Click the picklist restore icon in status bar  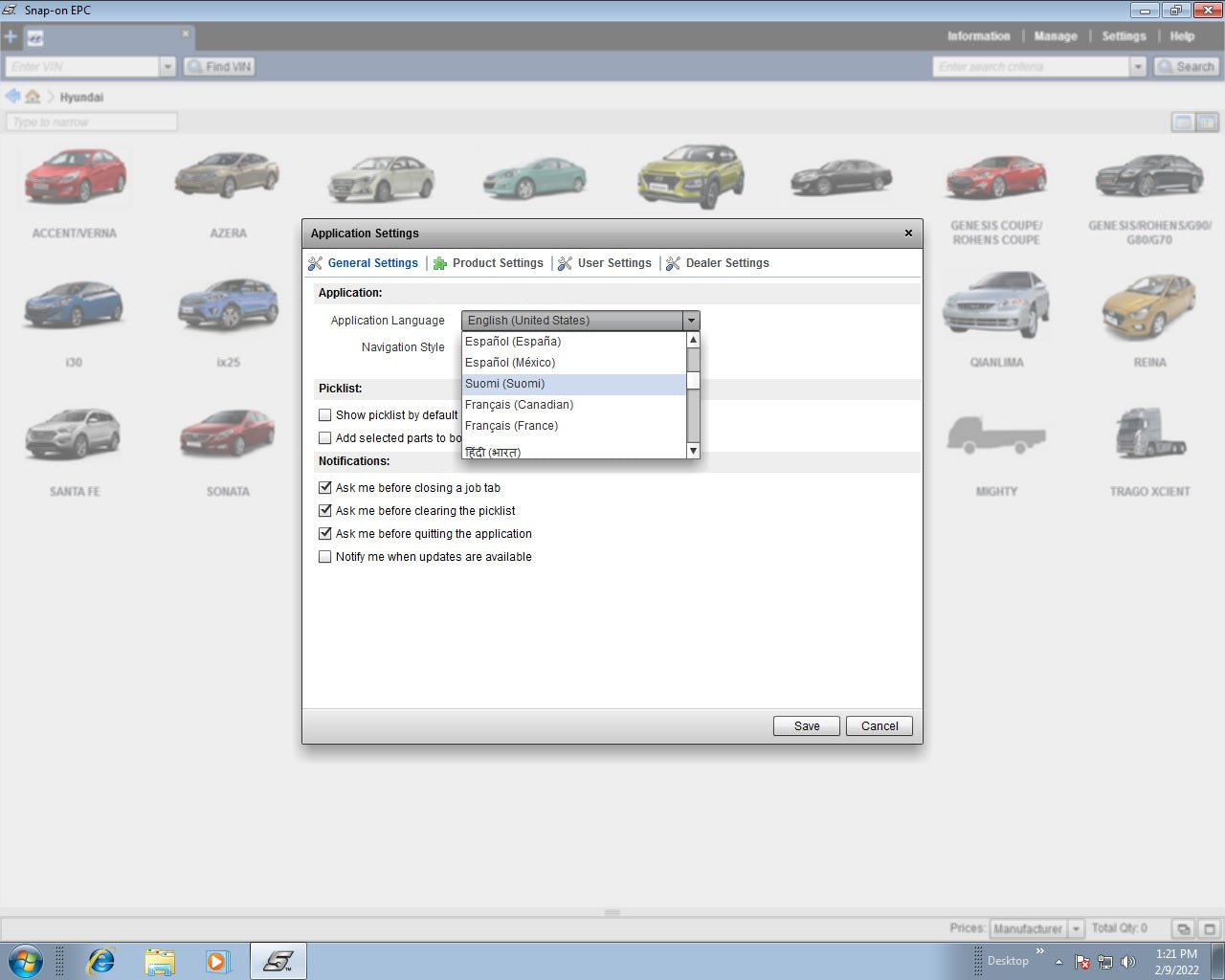pos(1184,928)
